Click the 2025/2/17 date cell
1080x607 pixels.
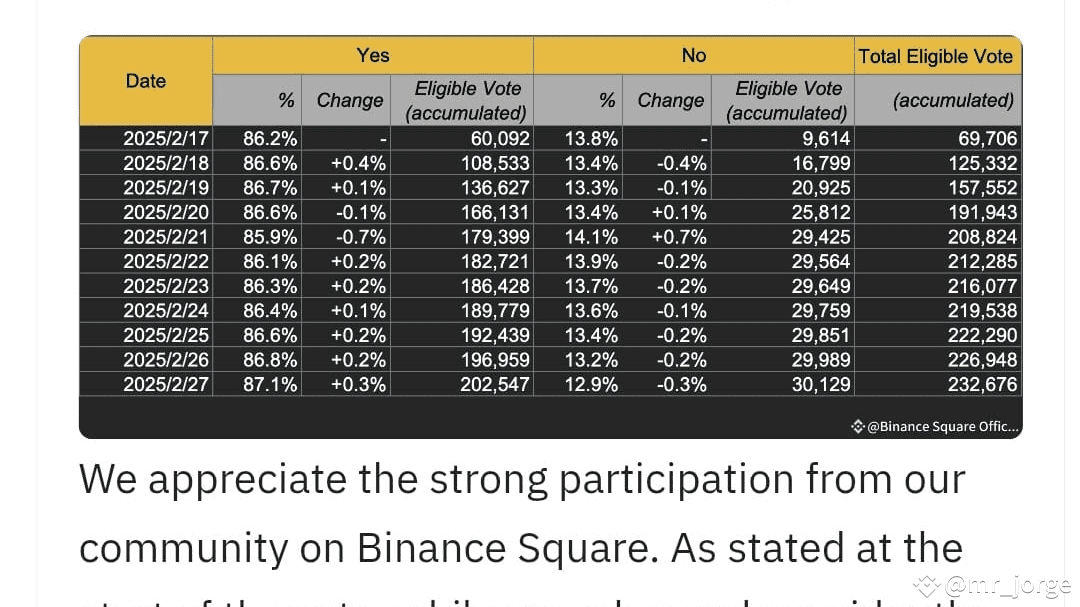(x=166, y=139)
